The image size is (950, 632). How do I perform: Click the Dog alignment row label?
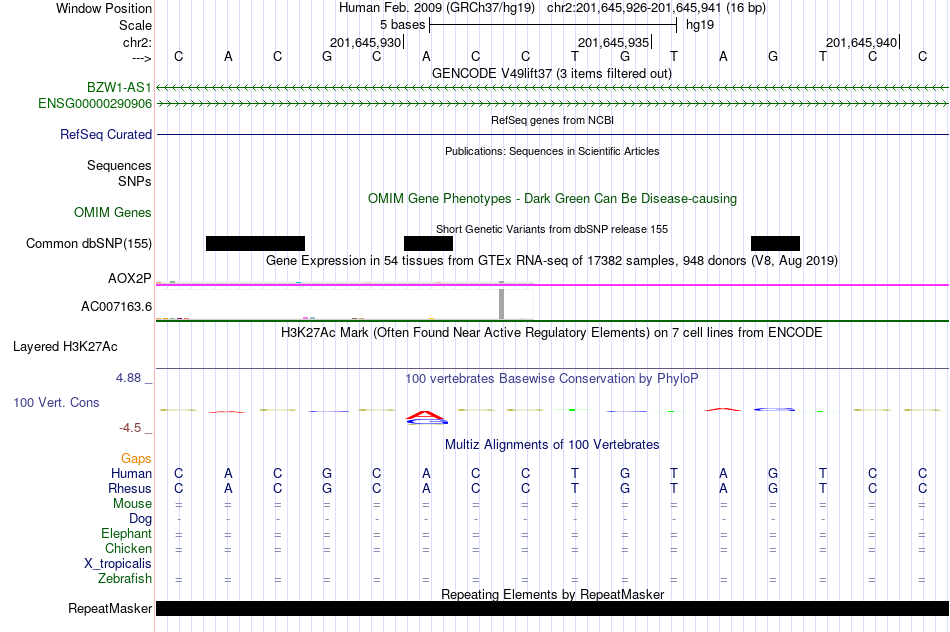coord(140,519)
